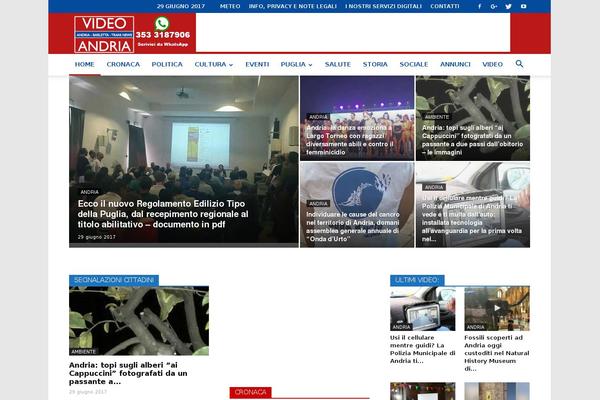Open the featured topi sugli alberi article

click(x=472, y=140)
